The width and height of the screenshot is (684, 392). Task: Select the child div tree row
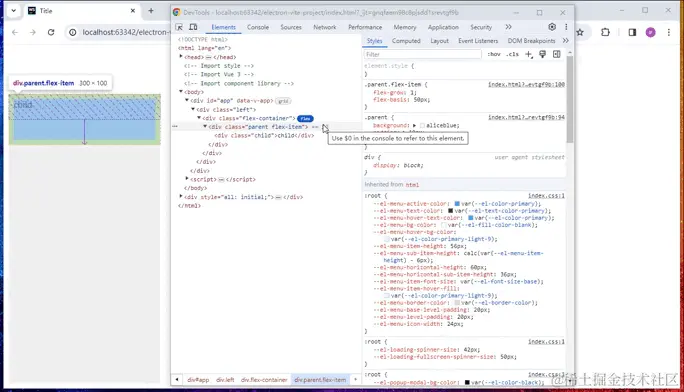tap(264, 136)
